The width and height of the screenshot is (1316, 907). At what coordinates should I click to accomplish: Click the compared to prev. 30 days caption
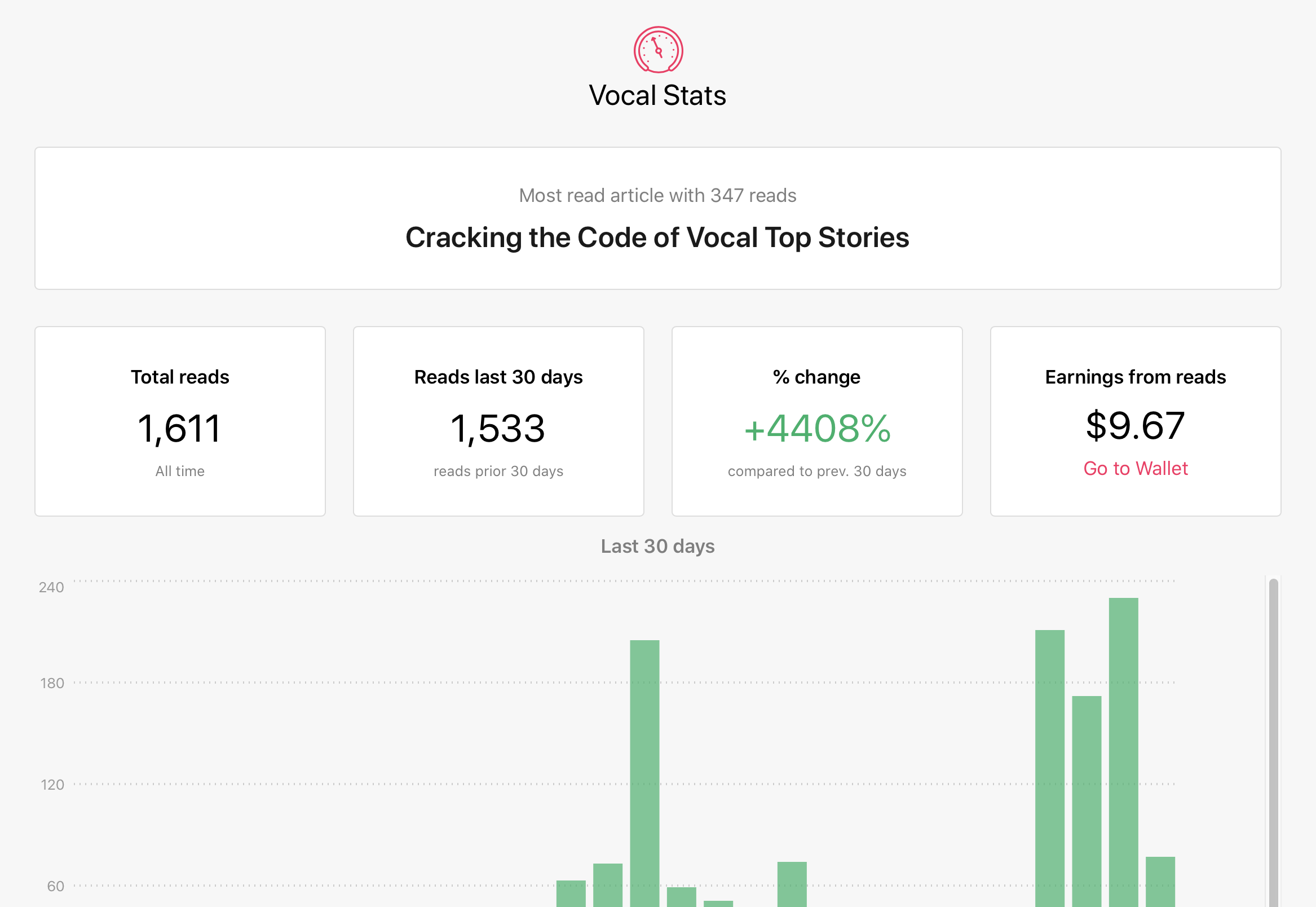pyautogui.click(x=817, y=471)
